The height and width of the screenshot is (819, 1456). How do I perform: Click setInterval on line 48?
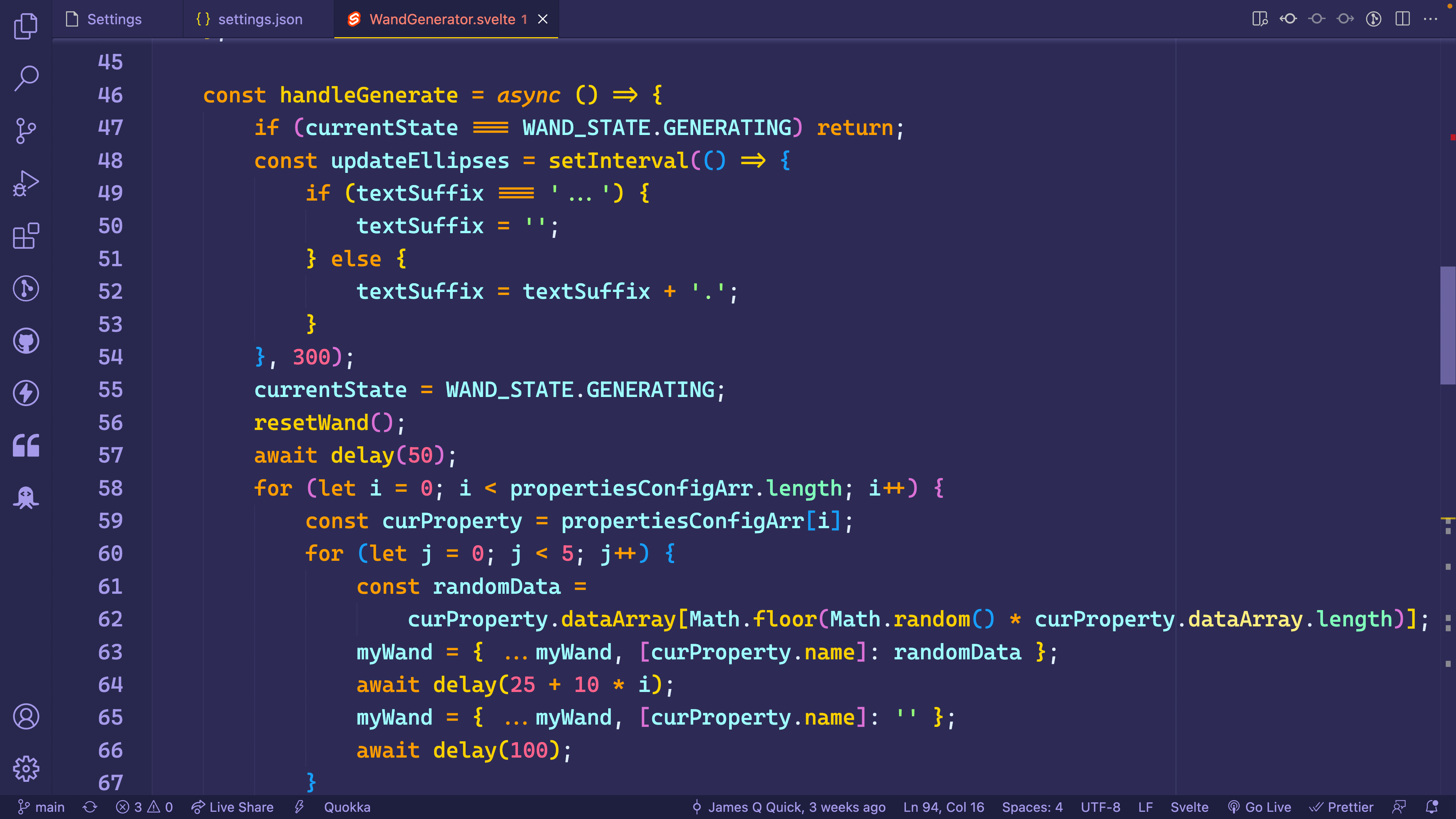point(618,160)
